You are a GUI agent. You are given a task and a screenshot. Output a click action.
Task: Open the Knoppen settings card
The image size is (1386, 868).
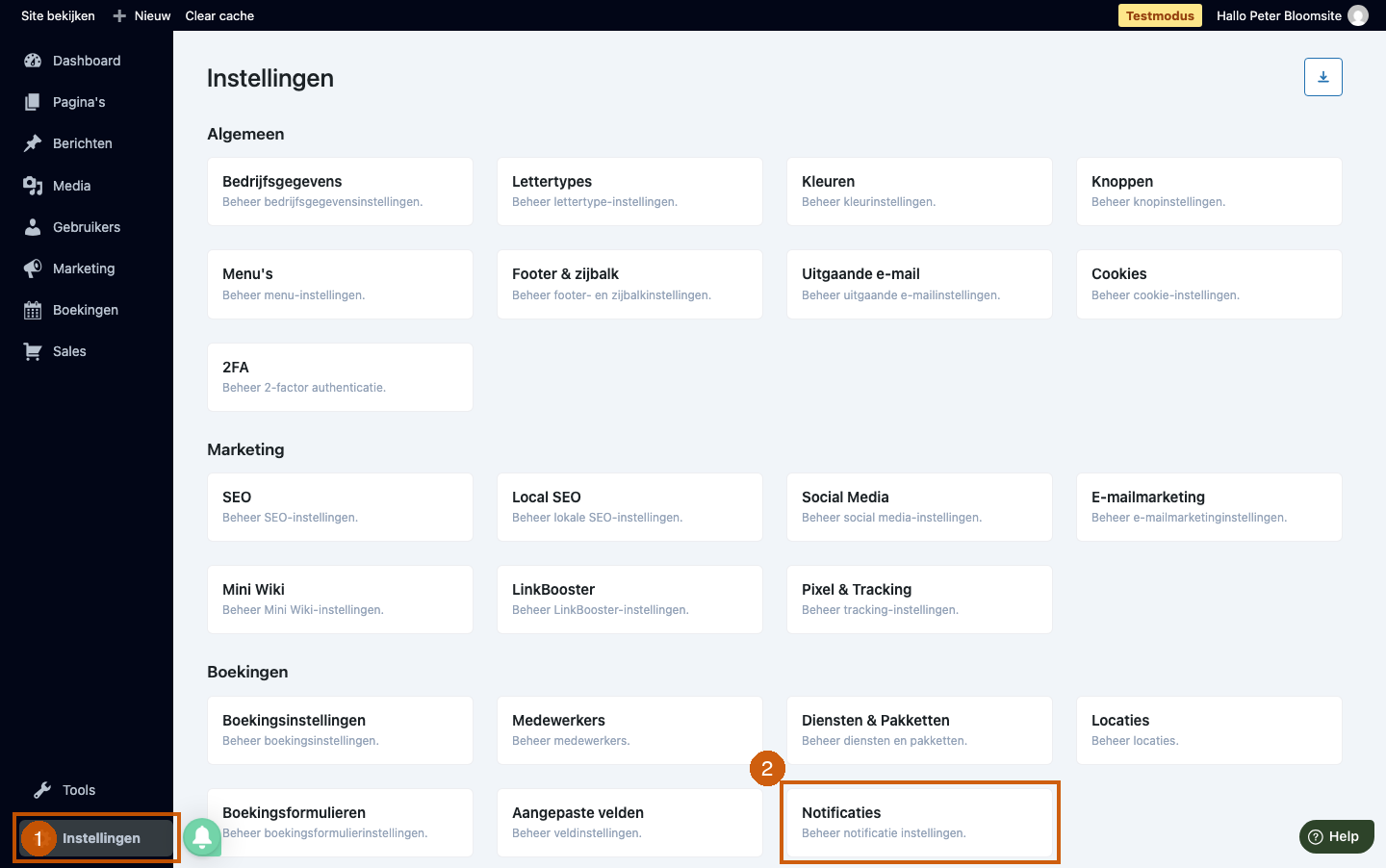point(1209,191)
